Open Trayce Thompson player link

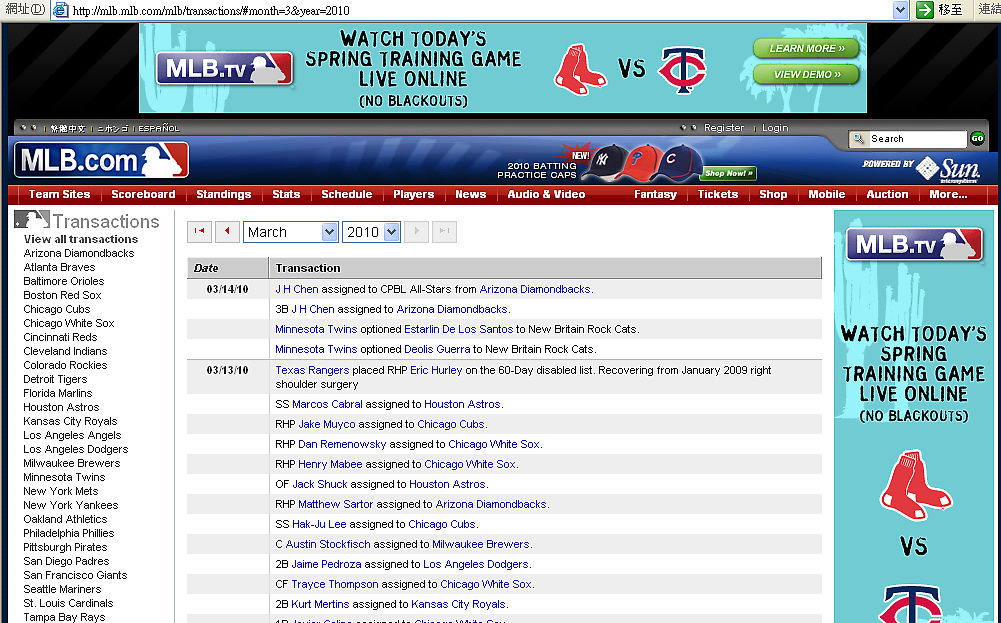pos(335,584)
